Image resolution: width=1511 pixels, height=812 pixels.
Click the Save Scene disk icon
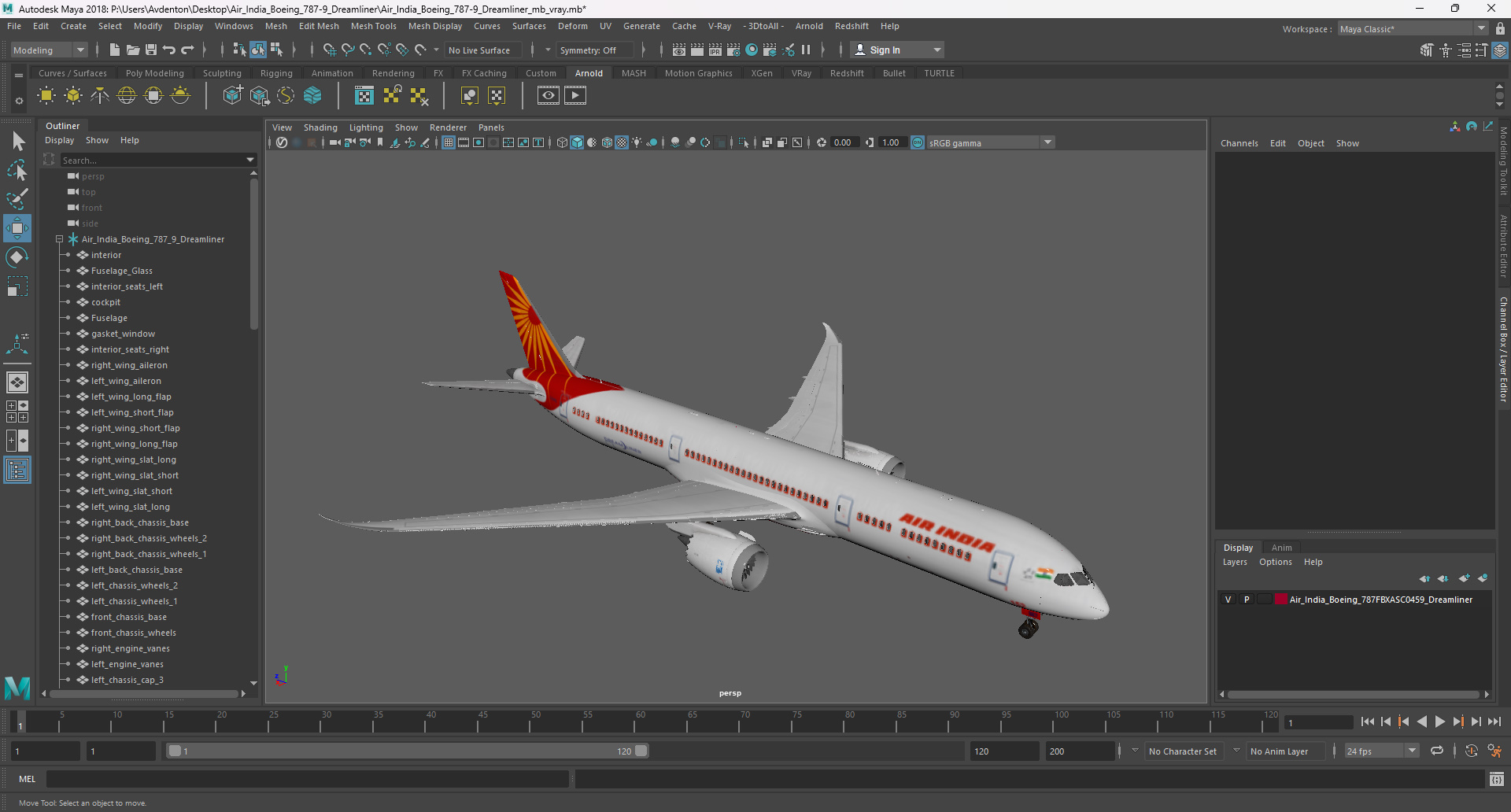151,50
